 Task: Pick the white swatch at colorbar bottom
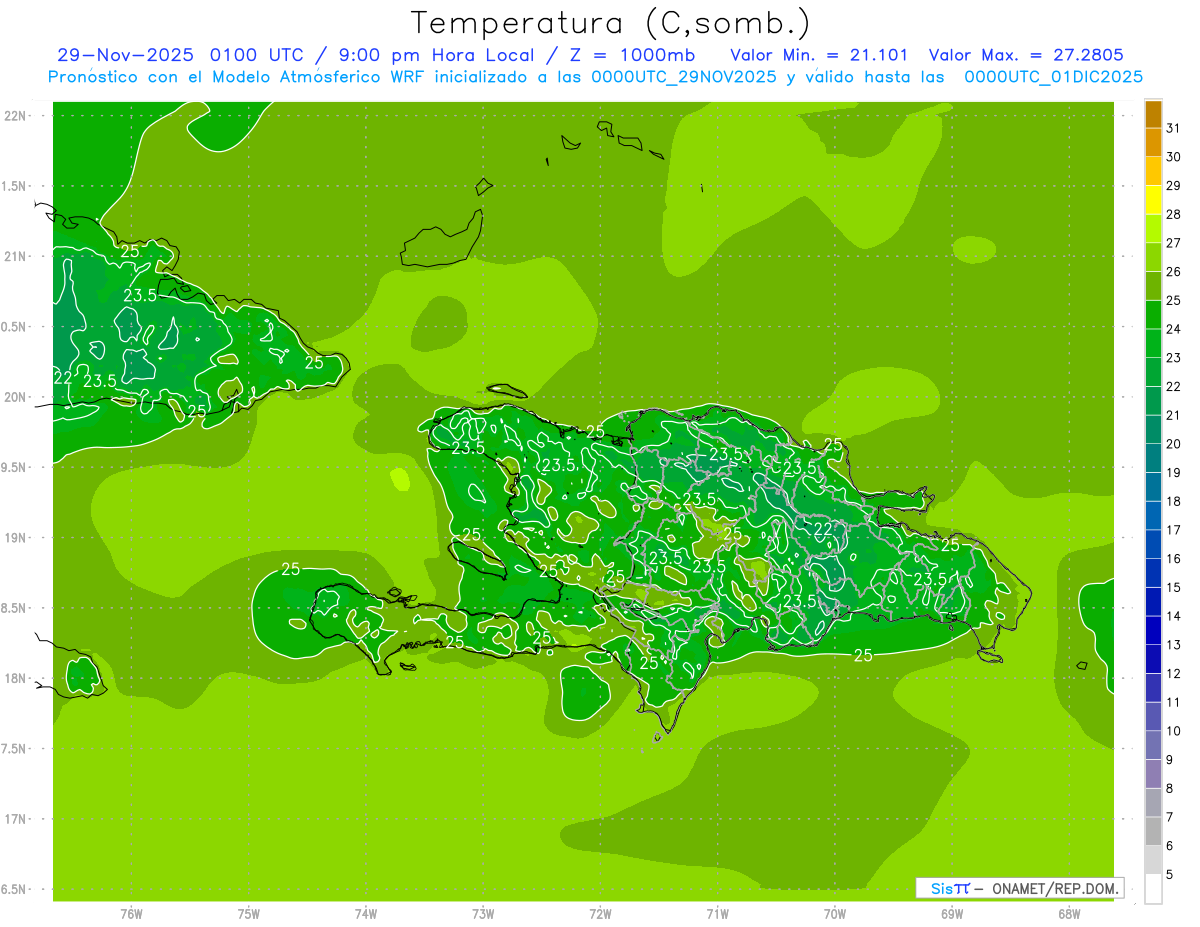pyautogui.click(x=1153, y=889)
